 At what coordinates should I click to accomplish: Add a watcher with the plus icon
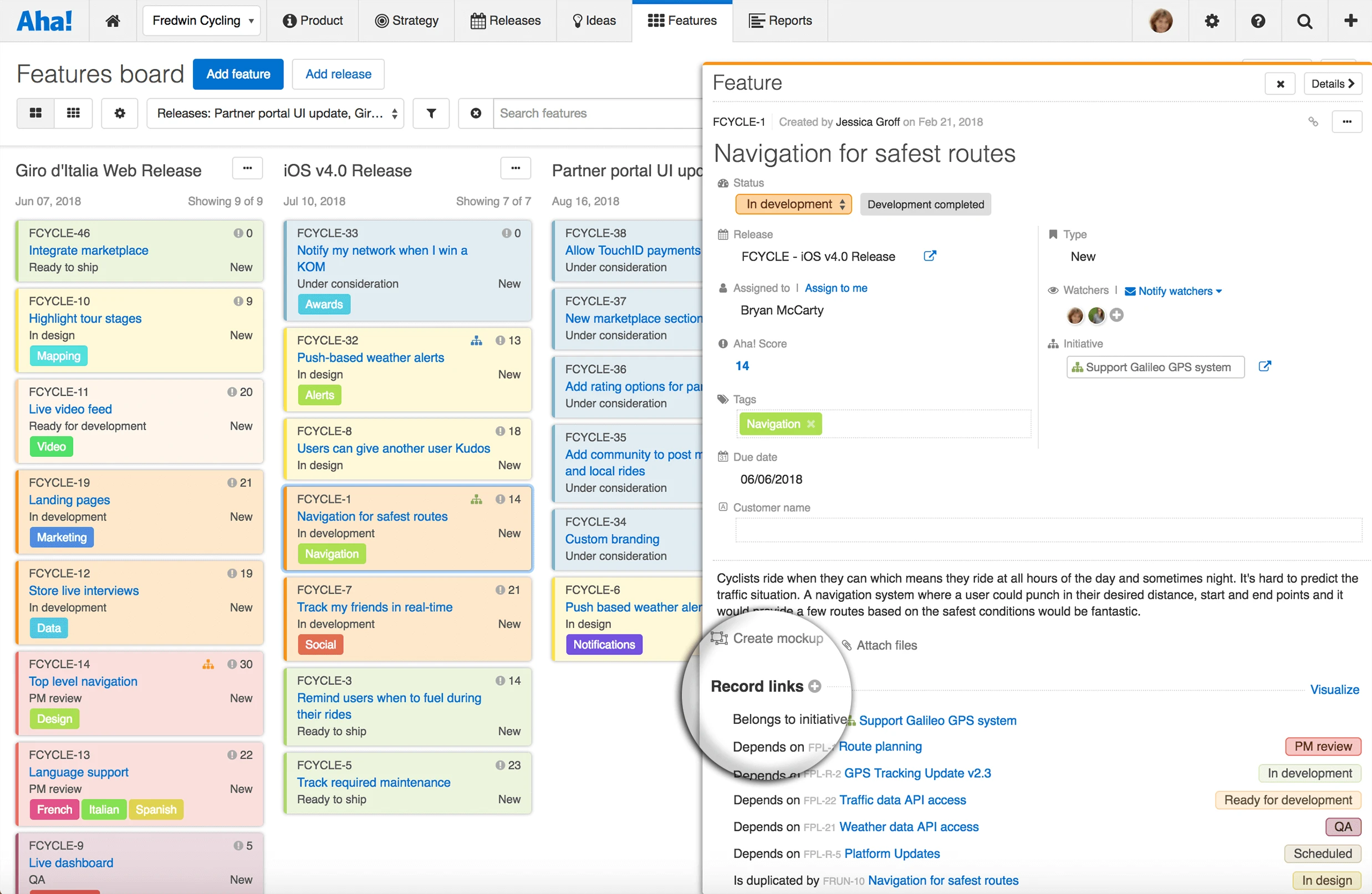click(1116, 315)
